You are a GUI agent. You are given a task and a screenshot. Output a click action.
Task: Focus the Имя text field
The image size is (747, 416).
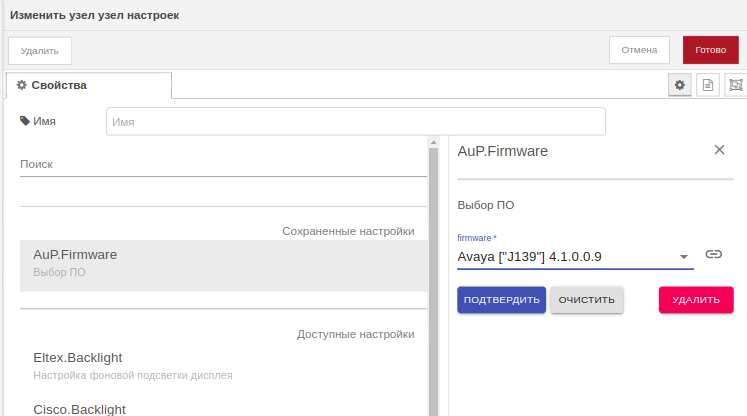point(355,121)
